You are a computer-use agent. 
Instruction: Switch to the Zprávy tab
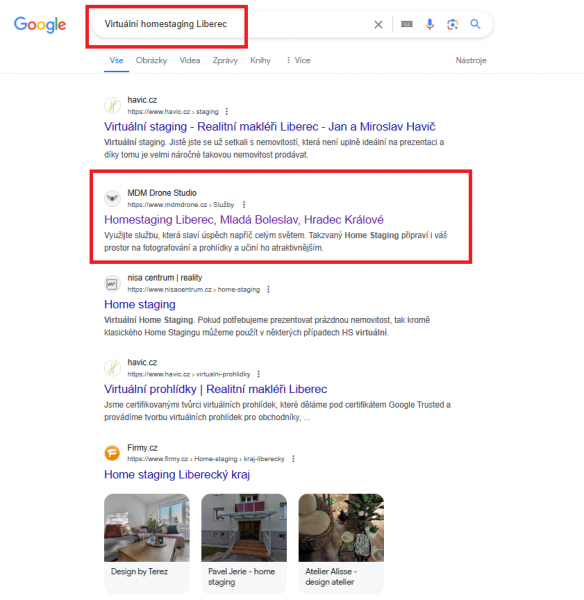click(225, 60)
